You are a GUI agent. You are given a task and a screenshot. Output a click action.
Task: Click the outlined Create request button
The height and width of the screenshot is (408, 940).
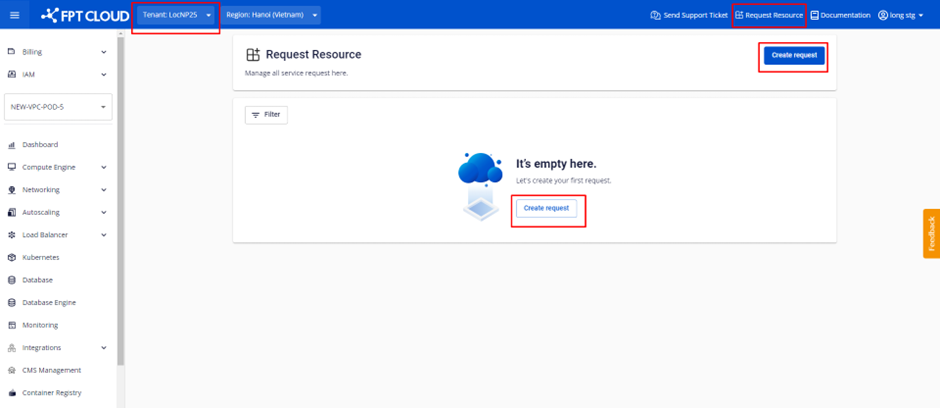546,208
